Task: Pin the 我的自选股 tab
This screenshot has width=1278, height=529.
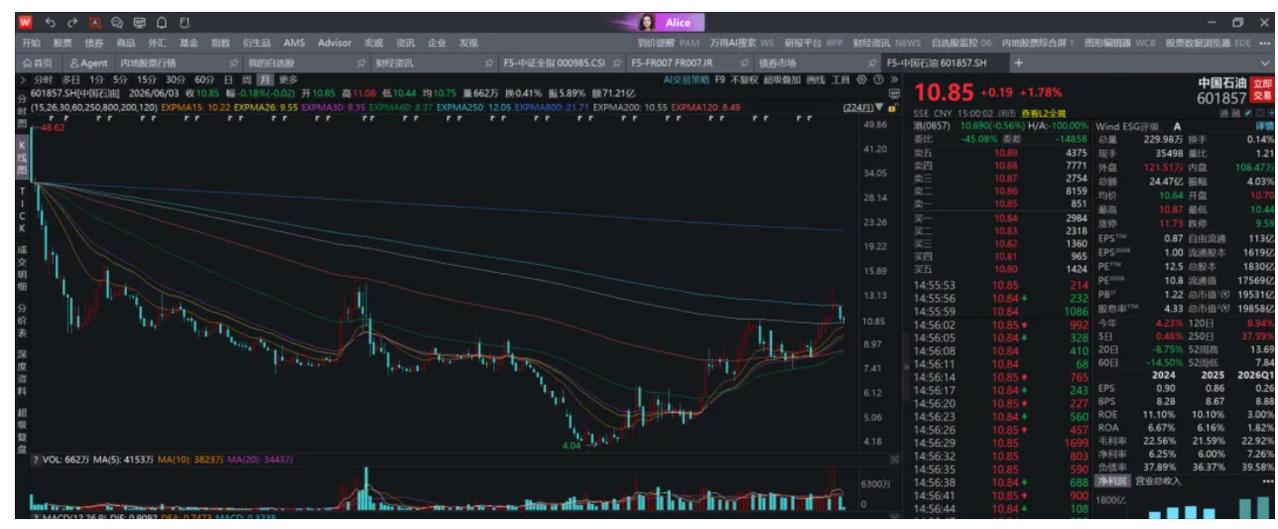Action: (360, 62)
